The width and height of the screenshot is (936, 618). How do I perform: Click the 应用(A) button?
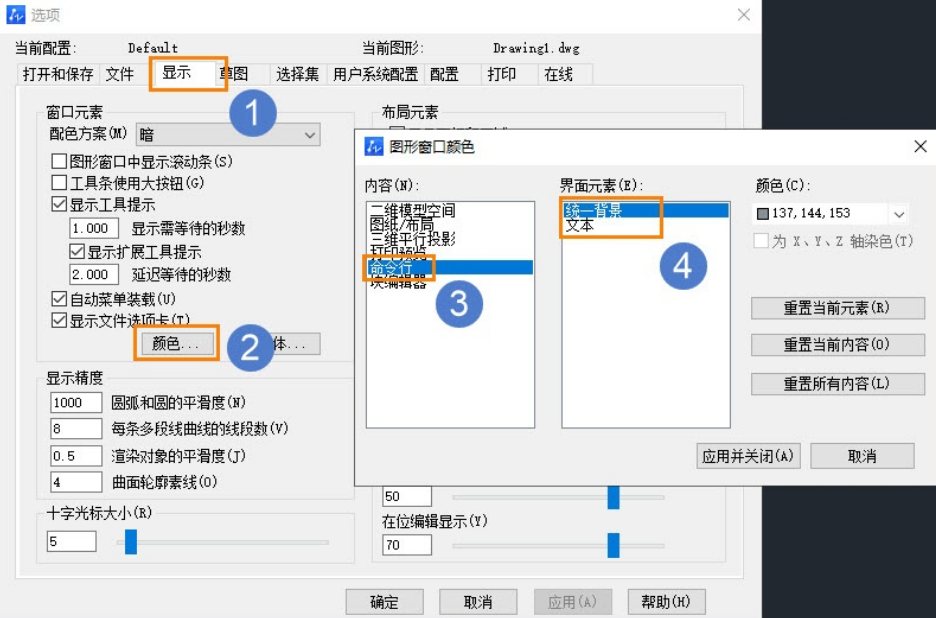(x=572, y=602)
